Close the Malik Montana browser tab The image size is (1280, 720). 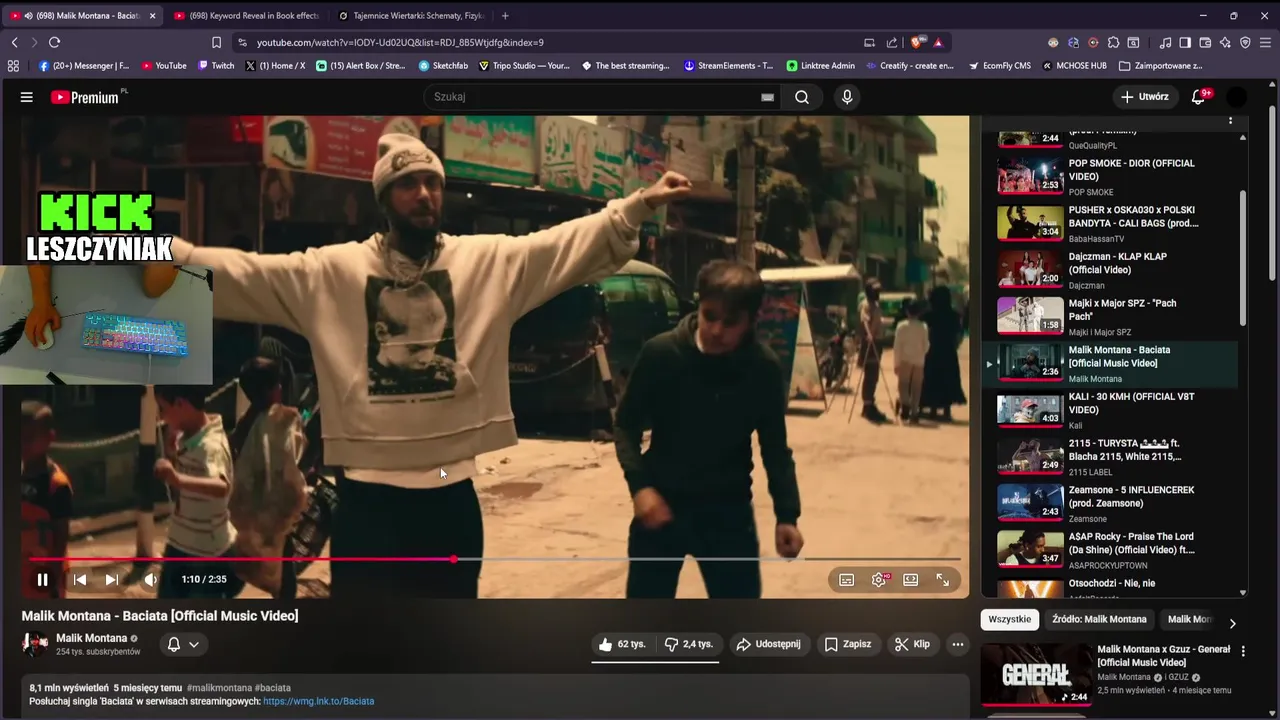pyautogui.click(x=152, y=16)
